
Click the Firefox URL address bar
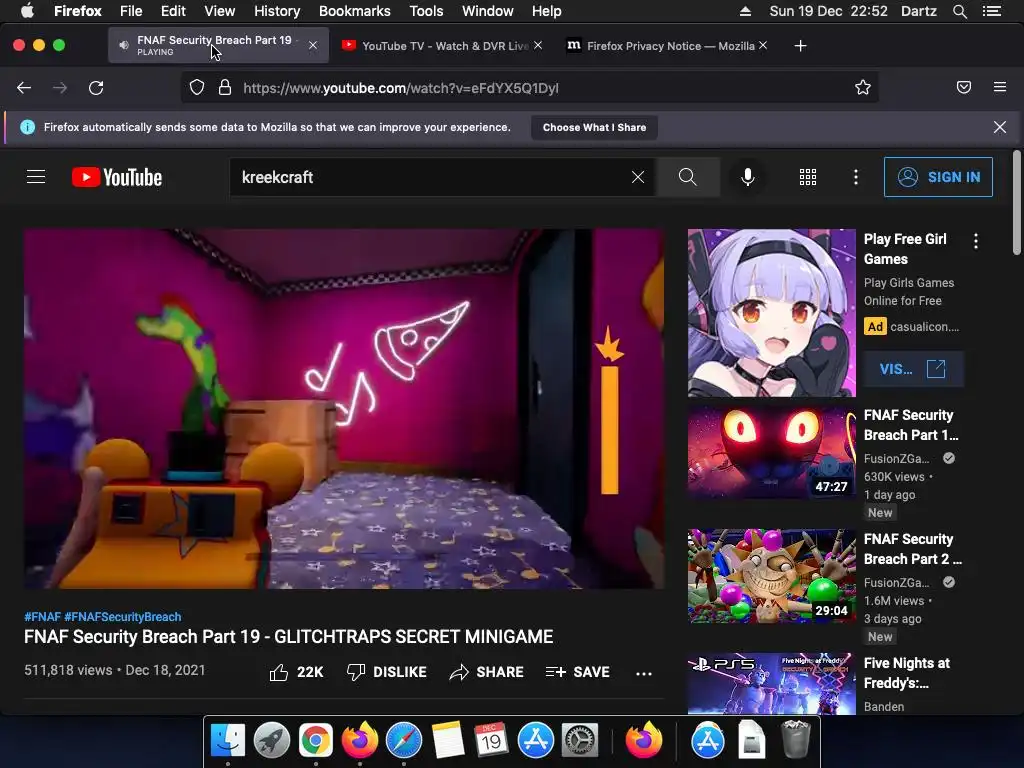[529, 88]
